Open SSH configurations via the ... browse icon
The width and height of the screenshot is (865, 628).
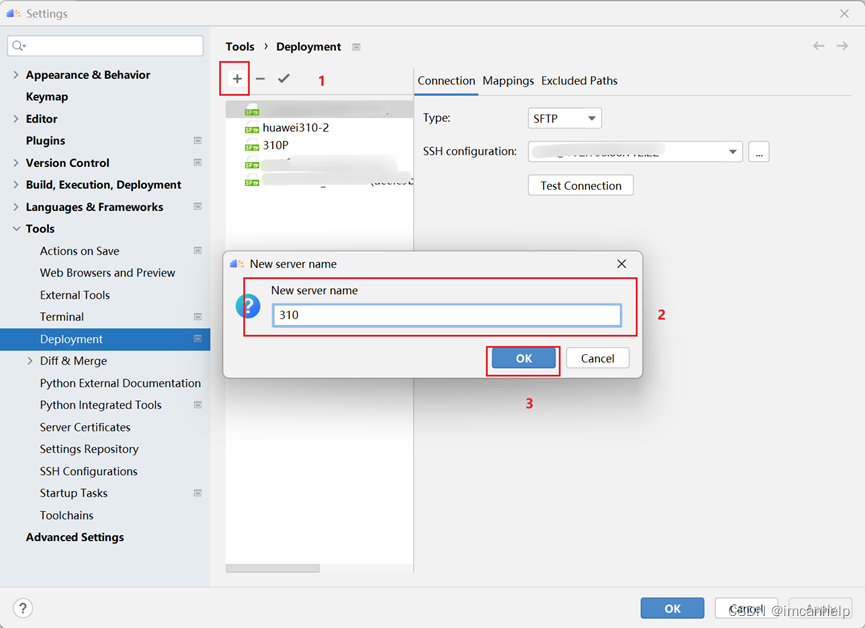pos(757,151)
